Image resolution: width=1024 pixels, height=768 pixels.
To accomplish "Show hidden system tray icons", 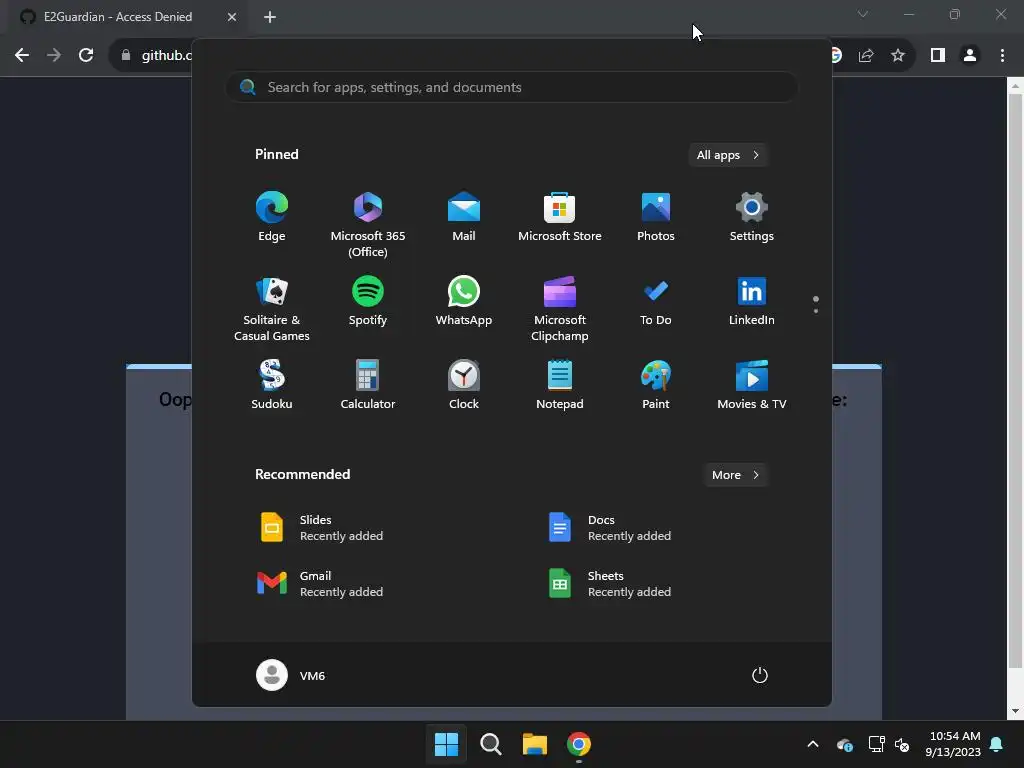I will tap(813, 744).
